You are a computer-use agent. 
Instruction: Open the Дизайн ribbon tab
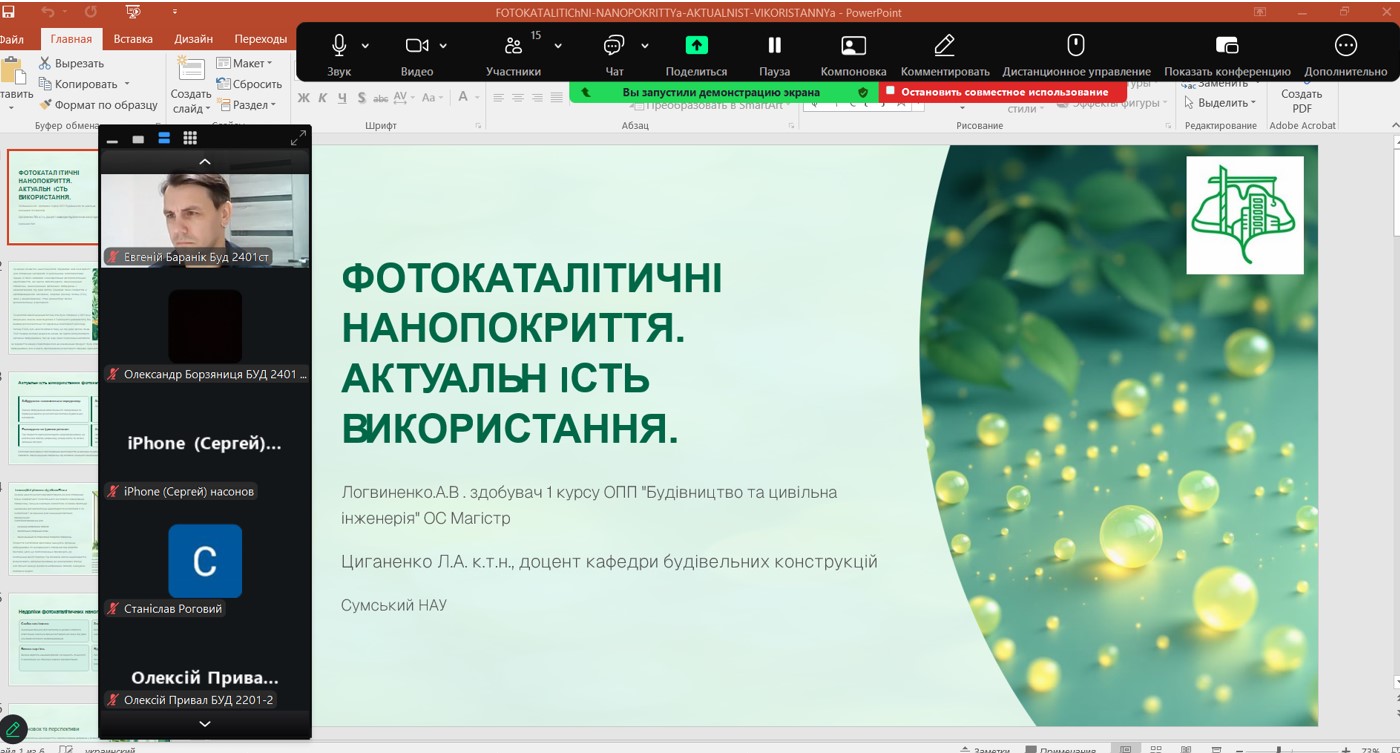tap(193, 39)
